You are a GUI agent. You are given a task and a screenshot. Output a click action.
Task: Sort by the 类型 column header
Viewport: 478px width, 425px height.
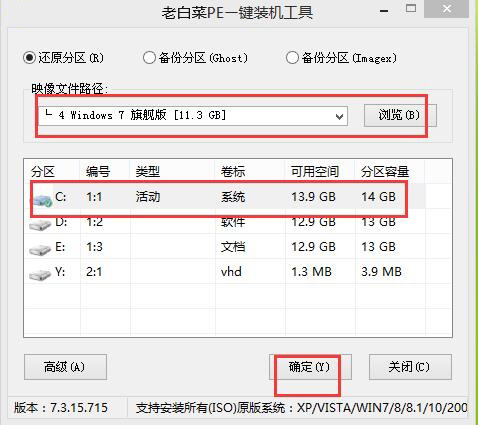[148, 172]
